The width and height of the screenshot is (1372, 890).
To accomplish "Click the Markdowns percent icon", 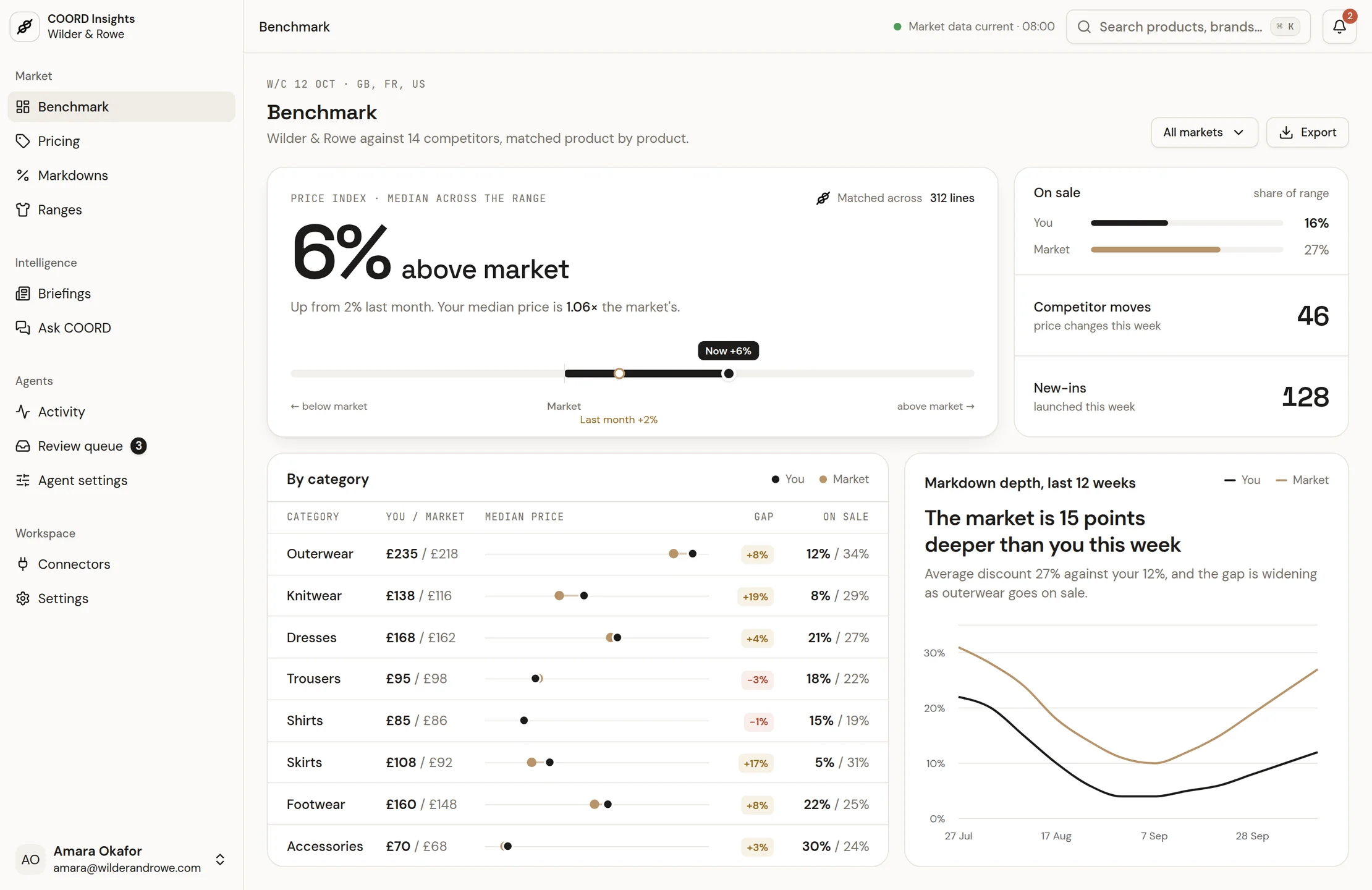I will pyautogui.click(x=23, y=176).
